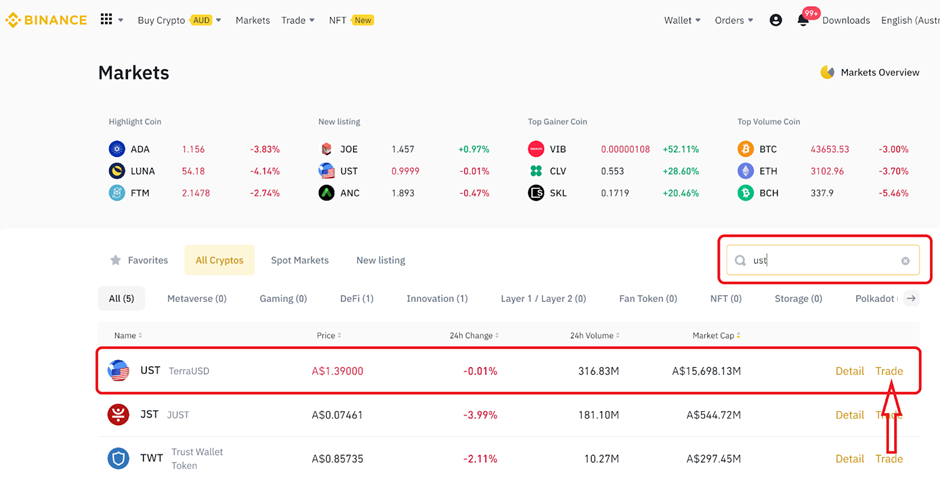The width and height of the screenshot is (940, 480).
Task: Click the TWT shield icon in the table
Action: [x=118, y=458]
